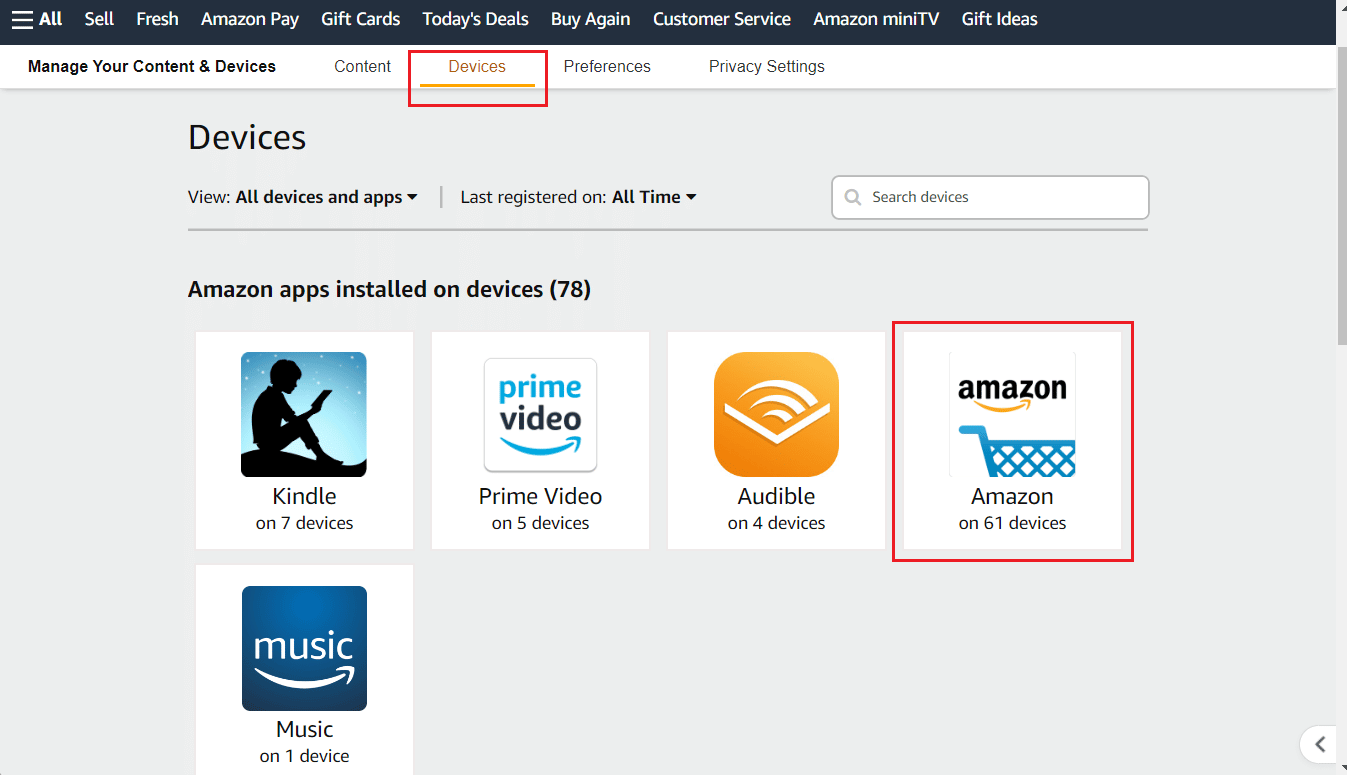The height and width of the screenshot is (775, 1347).
Task: Open the Privacy Settings tab
Action: [x=766, y=66]
